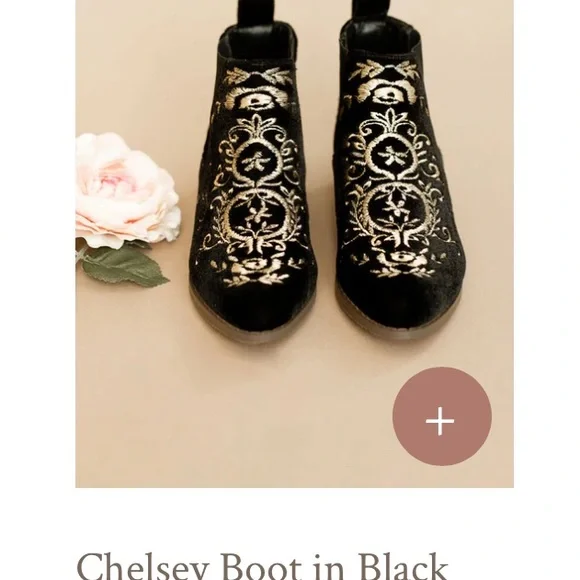
Task: Click the round mauve plus button
Action: tap(442, 416)
